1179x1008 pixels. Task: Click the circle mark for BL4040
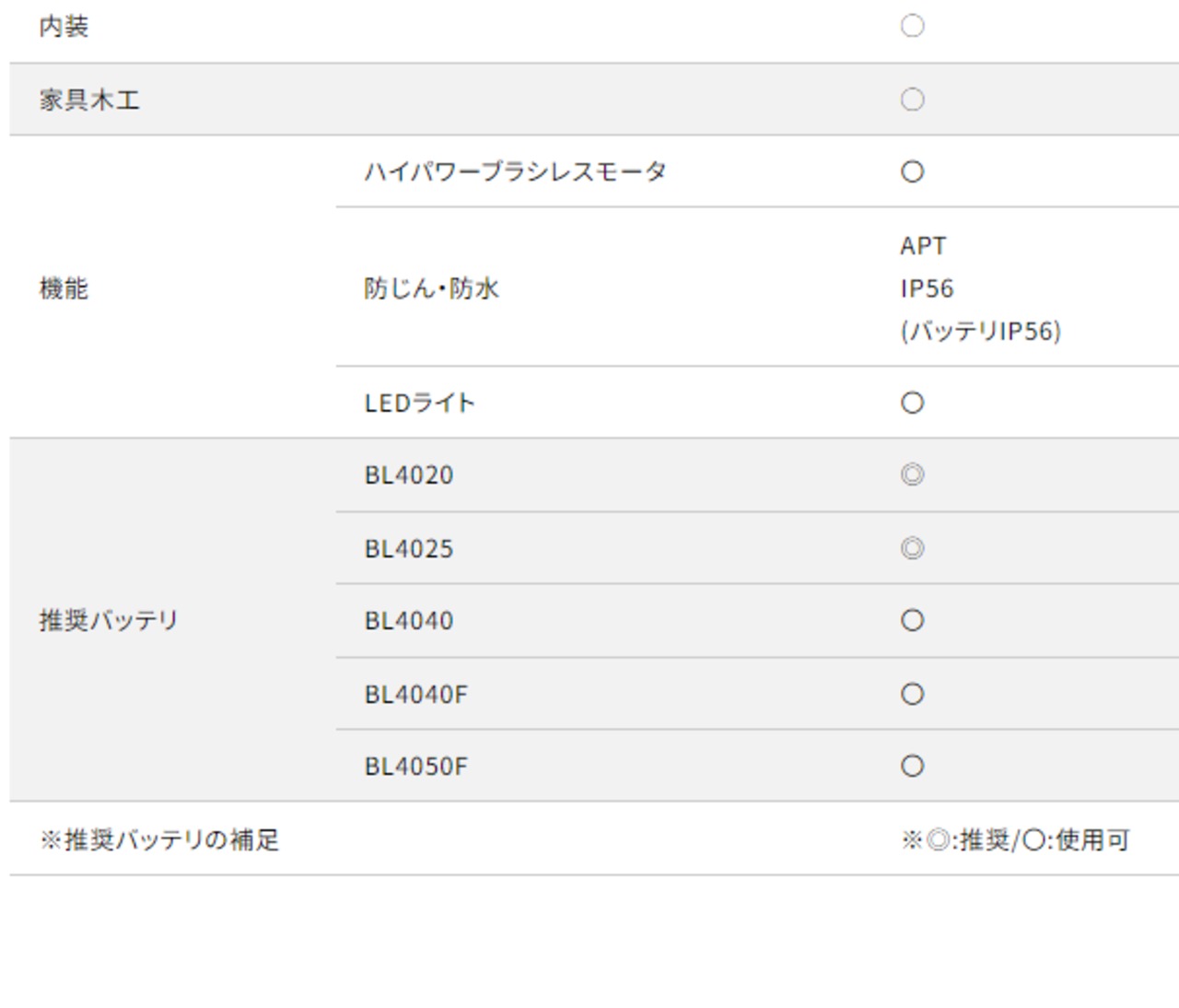pyautogui.click(x=912, y=620)
